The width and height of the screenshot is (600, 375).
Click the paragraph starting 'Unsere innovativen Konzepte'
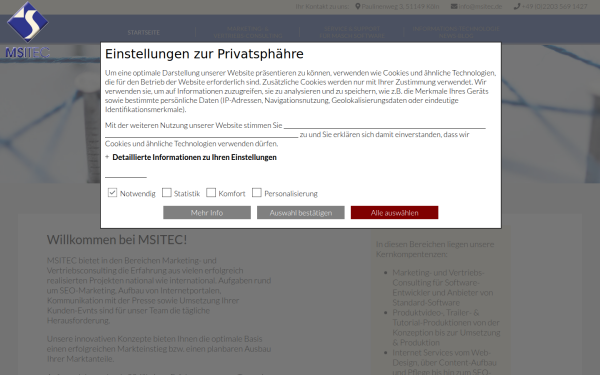(x=159, y=349)
